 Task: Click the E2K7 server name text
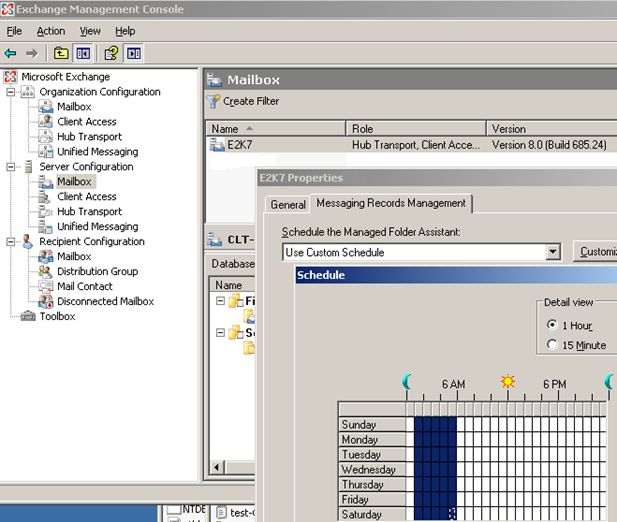240,145
